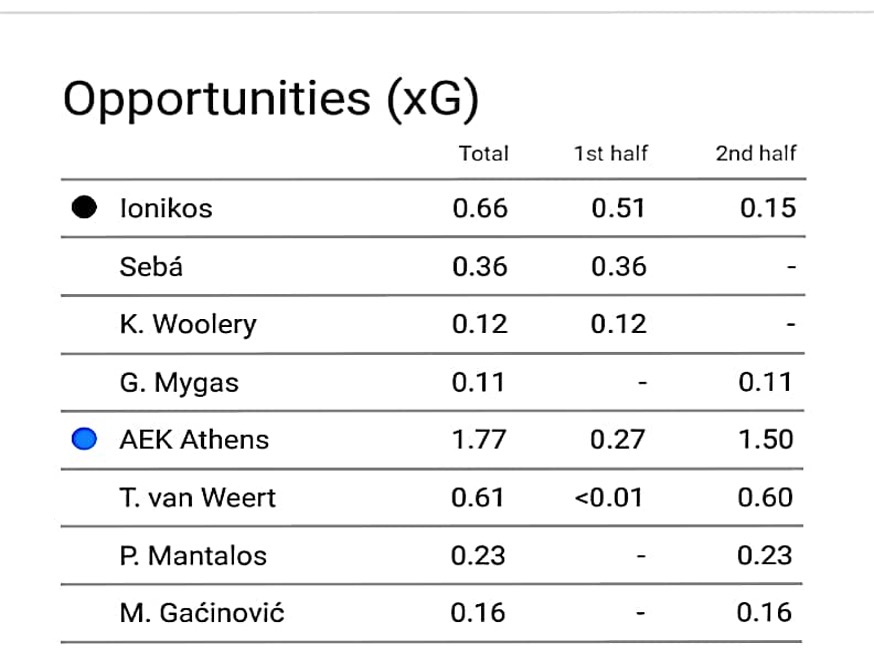Image resolution: width=874 pixels, height=650 pixels.
Task: Click player name G. Mygas
Action: click(179, 382)
